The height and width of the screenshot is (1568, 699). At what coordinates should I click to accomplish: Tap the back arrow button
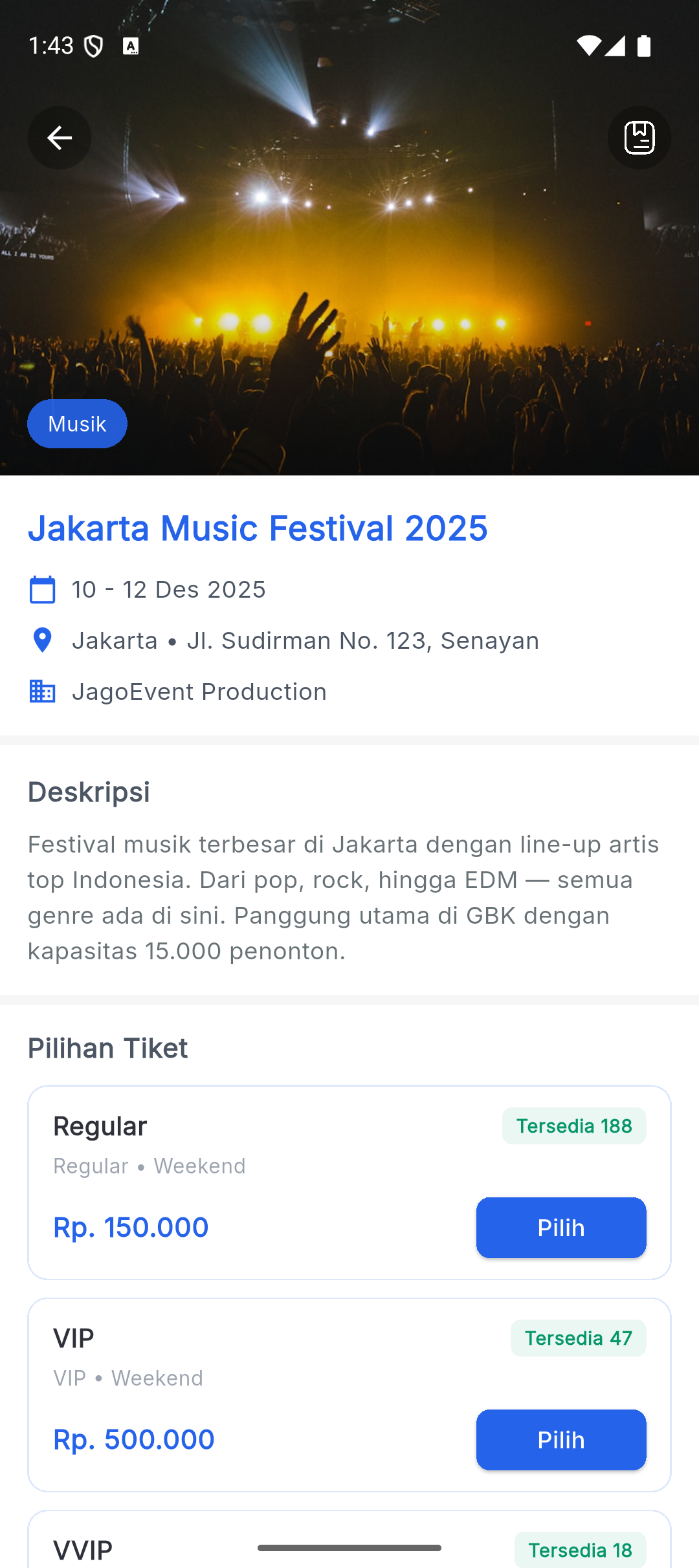click(x=60, y=138)
